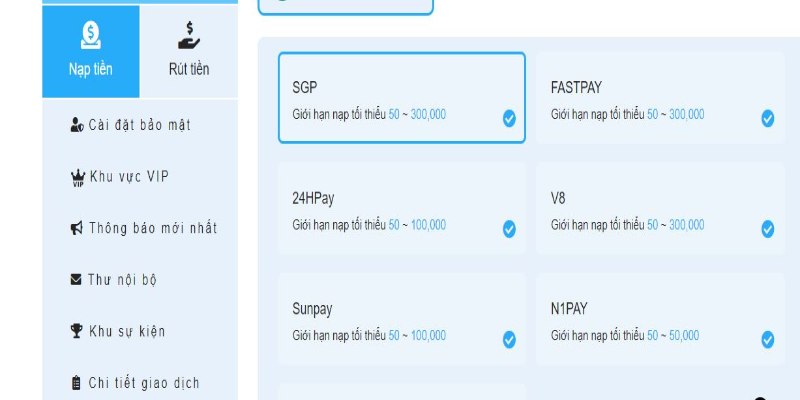Click the security settings person-lock icon

(x=77, y=125)
